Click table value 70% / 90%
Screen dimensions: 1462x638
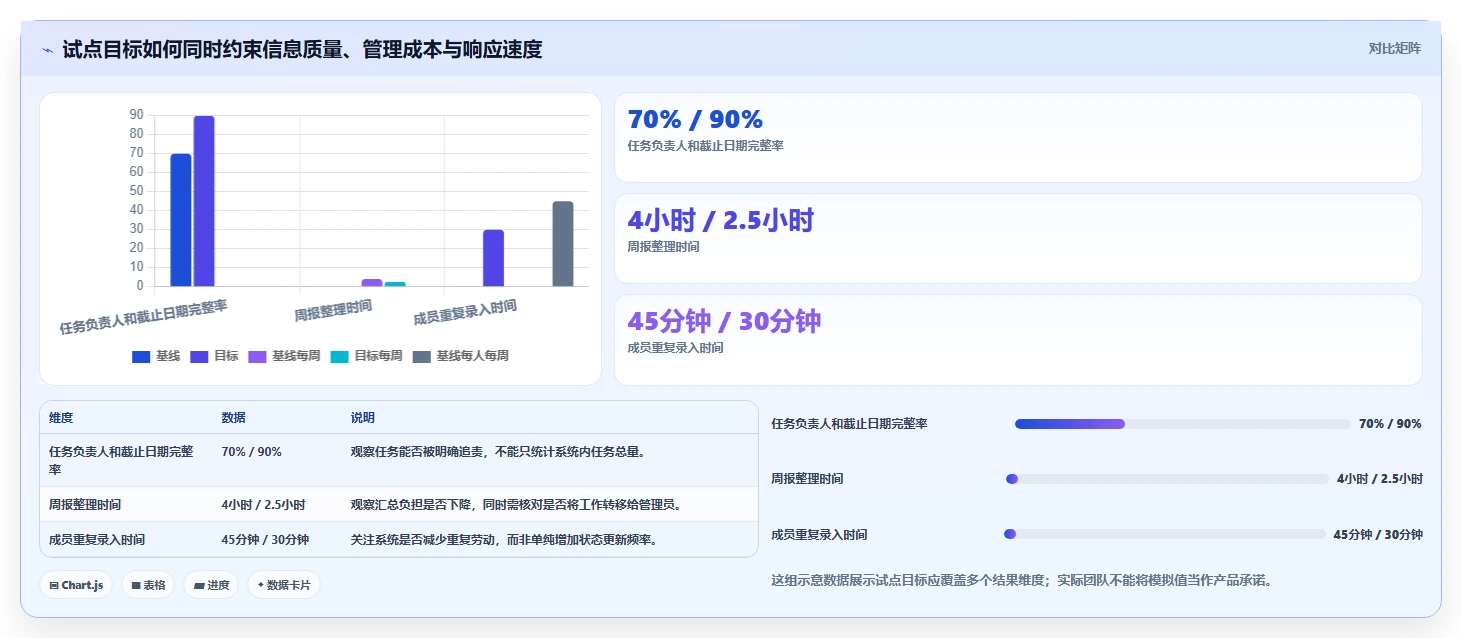pos(252,452)
